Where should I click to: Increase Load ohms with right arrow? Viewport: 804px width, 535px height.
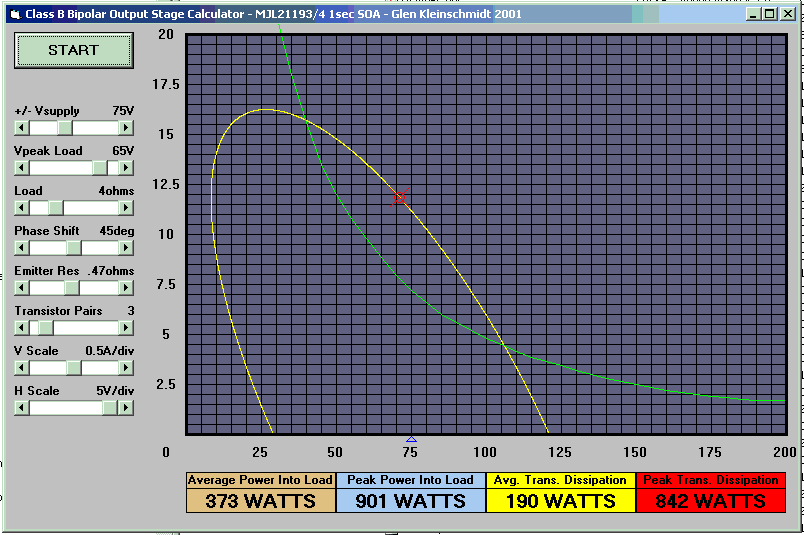(126, 208)
